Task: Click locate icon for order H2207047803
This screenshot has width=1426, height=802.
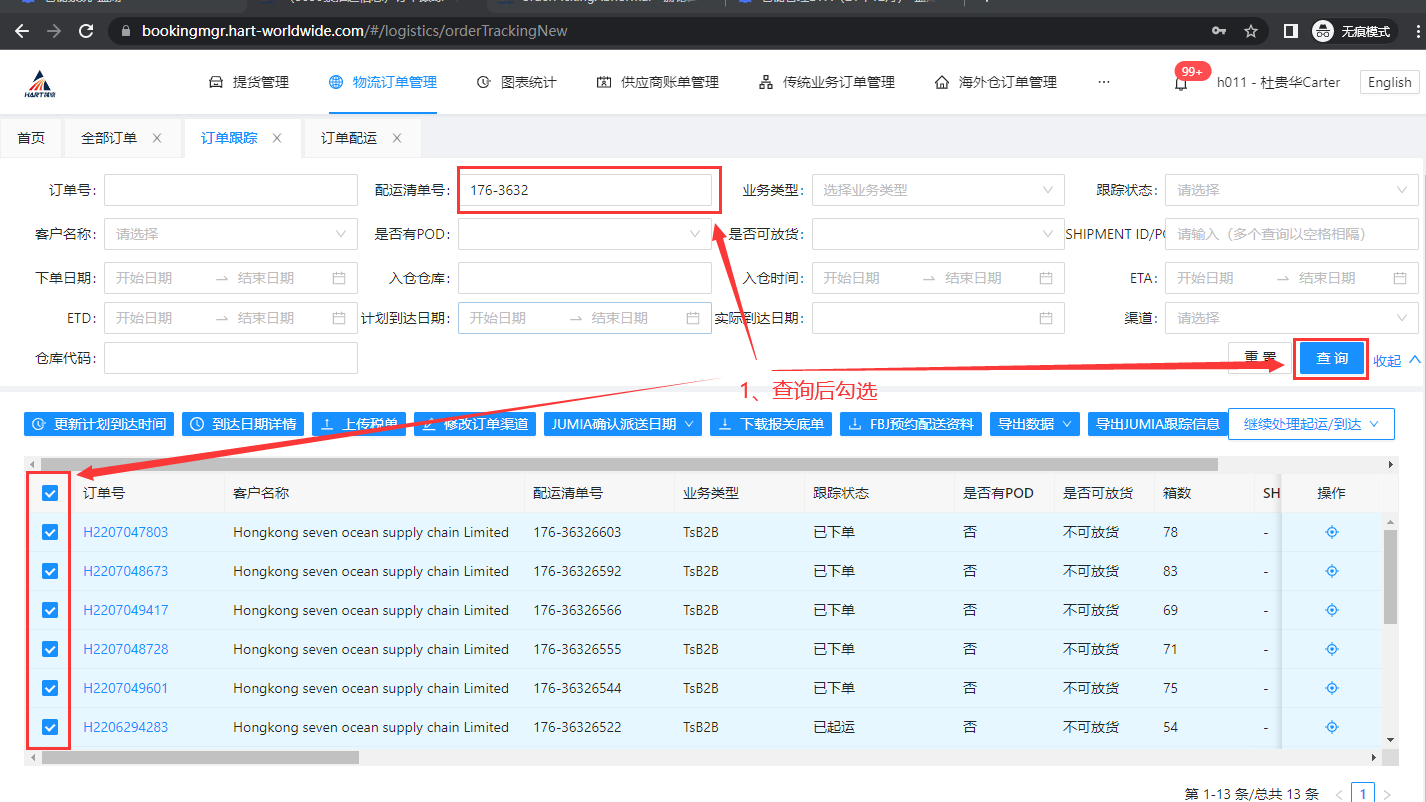Action: (1331, 532)
